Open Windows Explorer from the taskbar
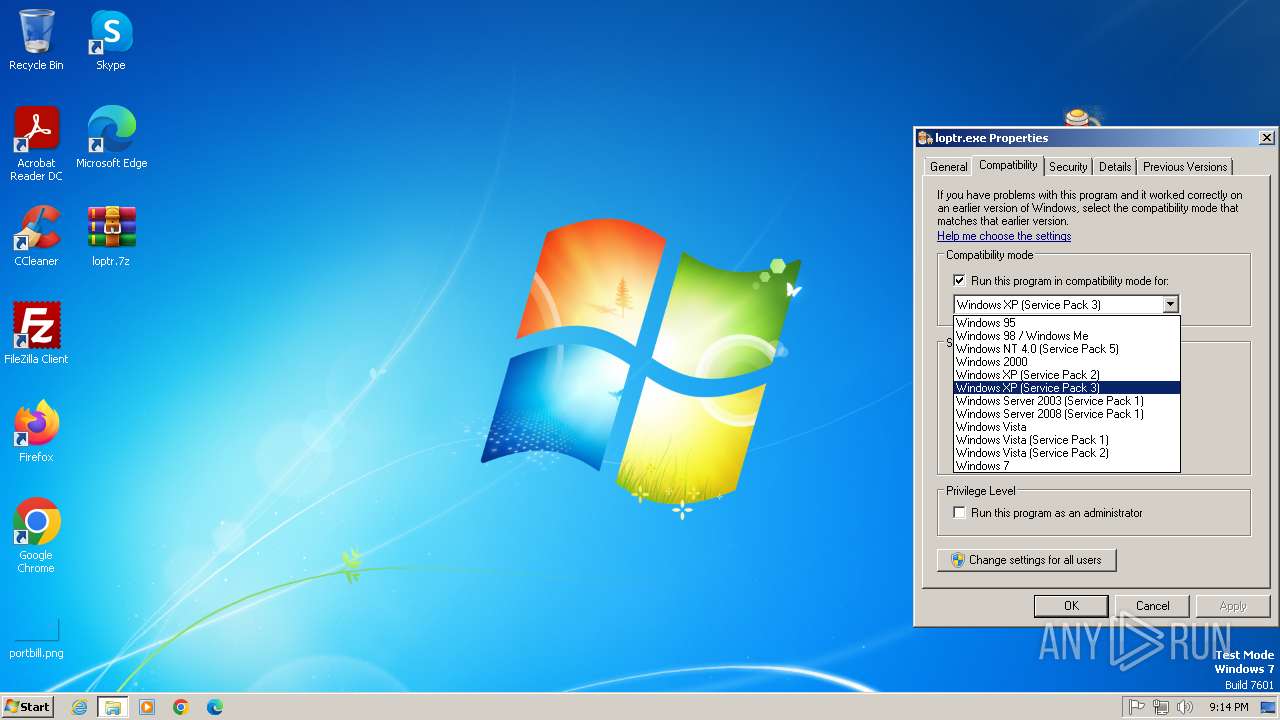1280x720 pixels. (x=113, y=707)
